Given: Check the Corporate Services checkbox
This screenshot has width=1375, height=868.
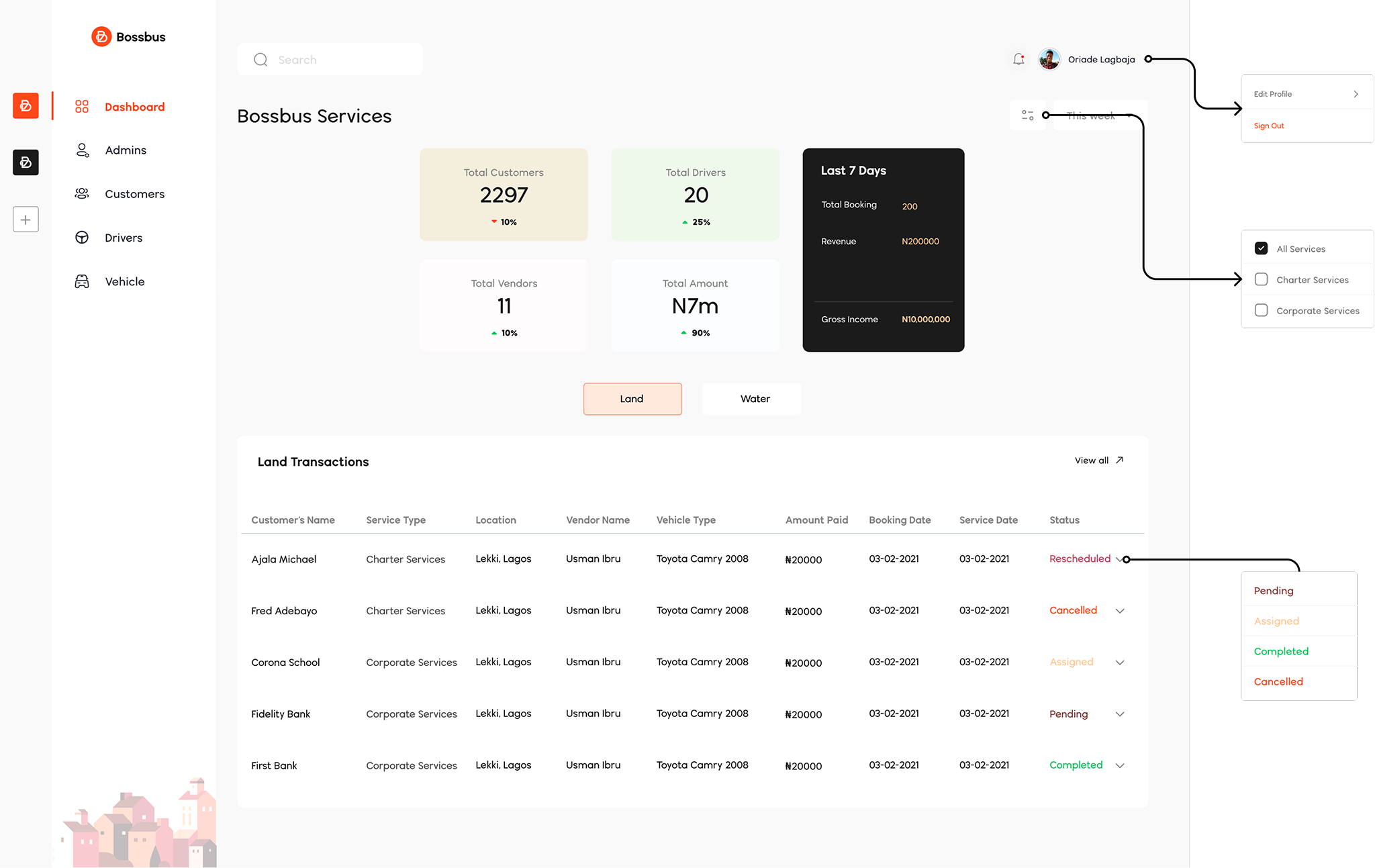Looking at the screenshot, I should [x=1262, y=310].
